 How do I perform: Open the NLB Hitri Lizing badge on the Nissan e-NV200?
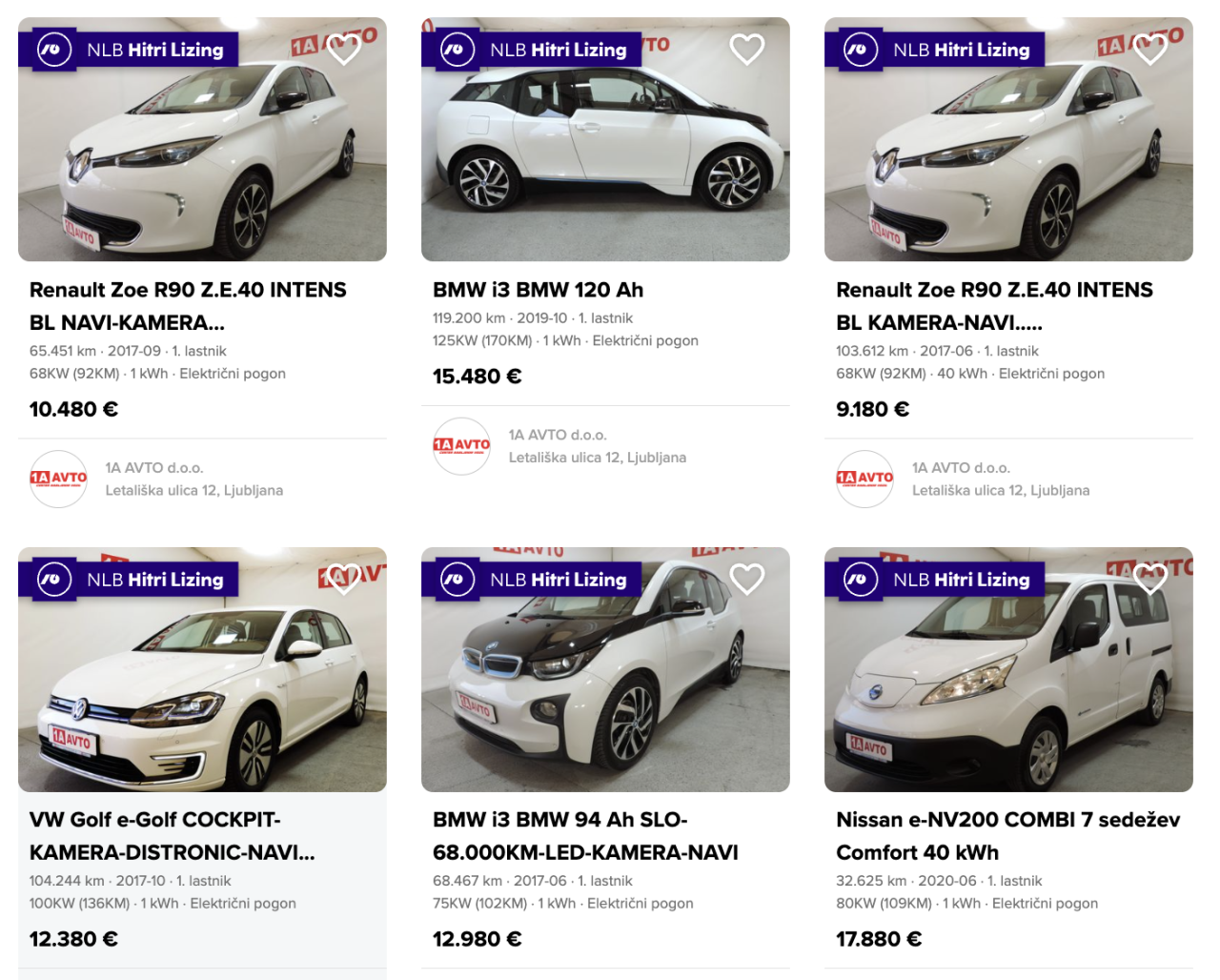[x=936, y=580]
